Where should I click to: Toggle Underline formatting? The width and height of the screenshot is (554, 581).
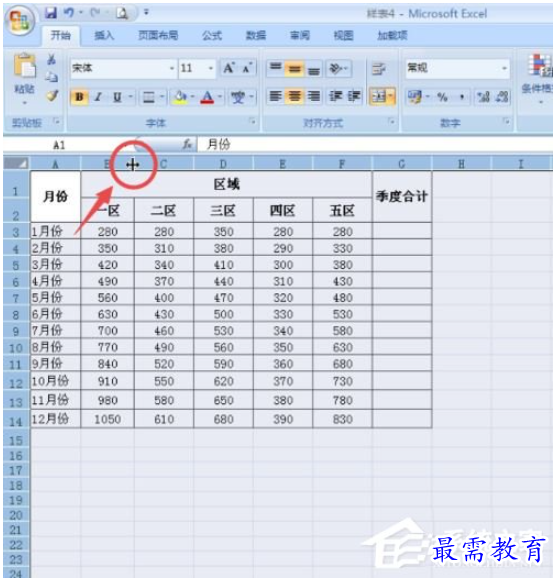(117, 97)
